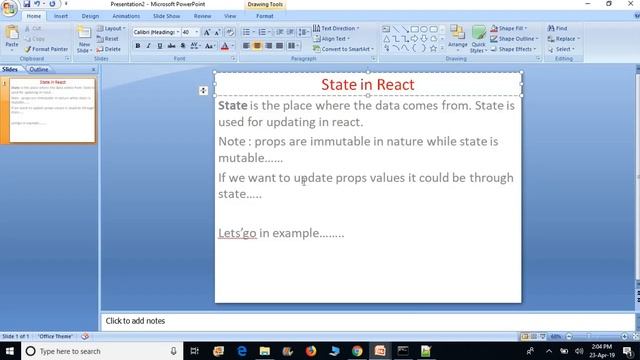
Task: Justify the paragraph text
Action: tap(280, 46)
